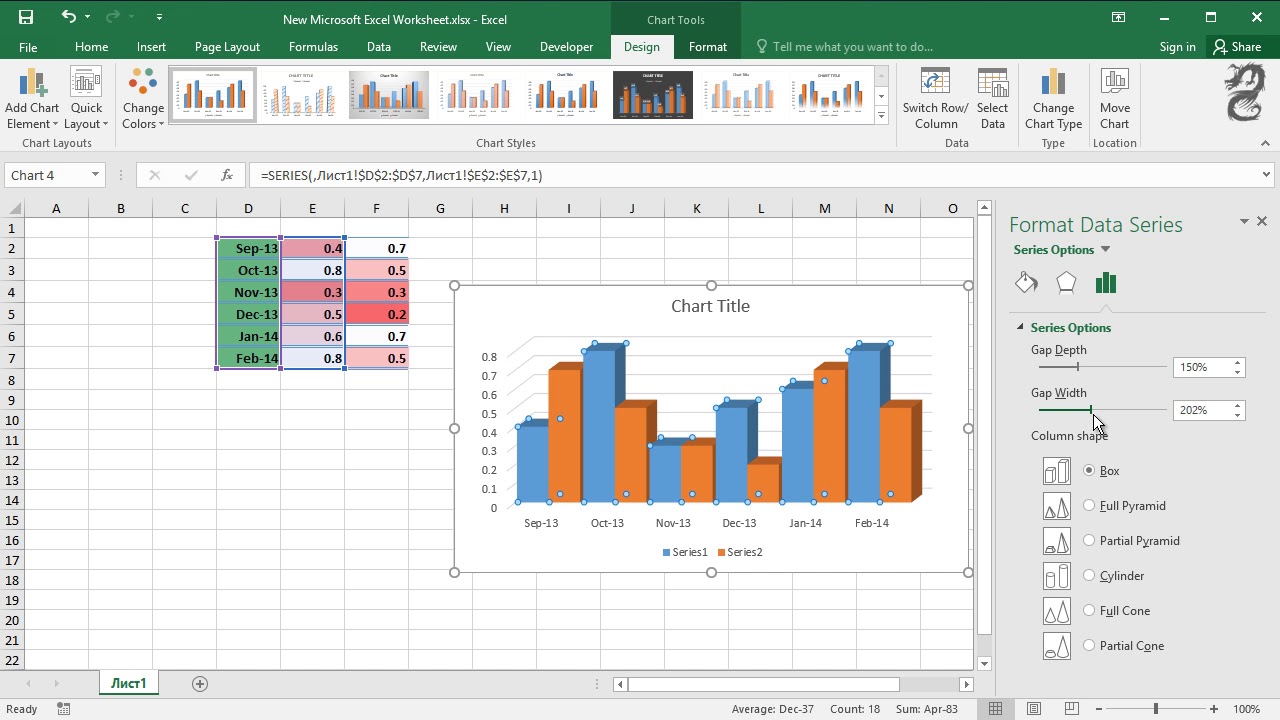Screen dimensions: 1280x720
Task: Collapse Series Options section triangle
Action: tap(1020, 327)
